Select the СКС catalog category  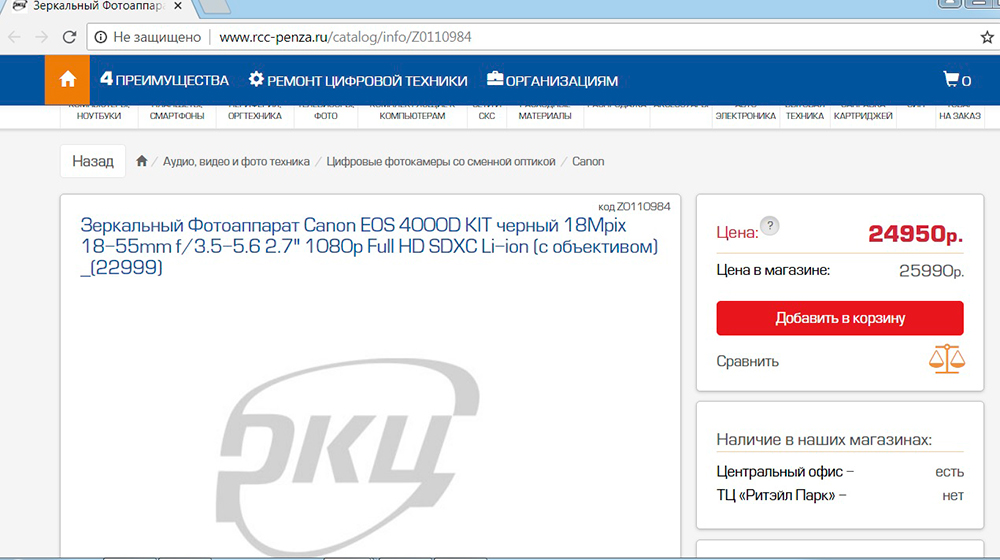[487, 115]
